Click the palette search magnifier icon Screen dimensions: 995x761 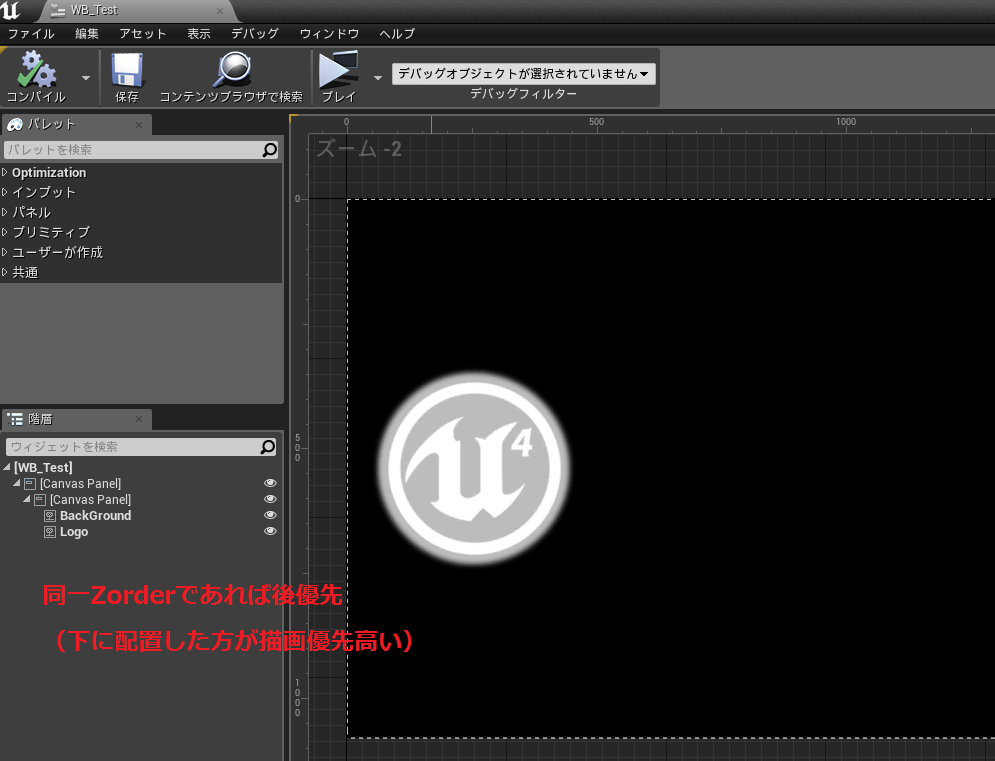[x=270, y=150]
